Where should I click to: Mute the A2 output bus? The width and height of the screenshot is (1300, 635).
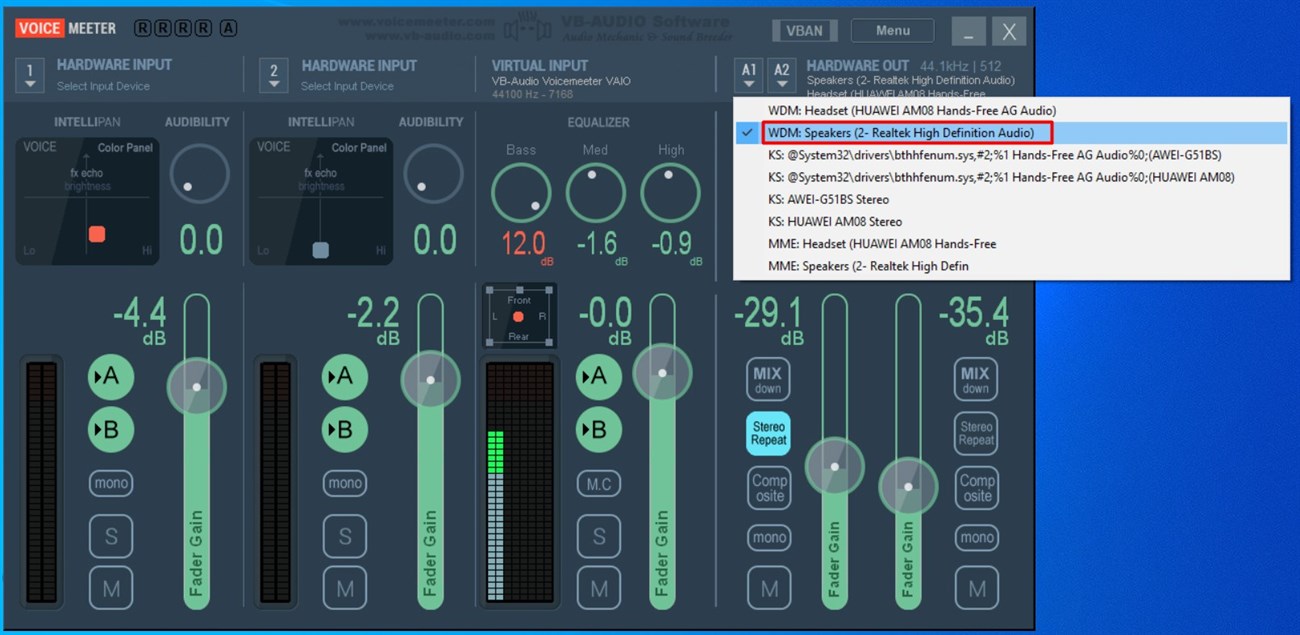[x=977, y=588]
